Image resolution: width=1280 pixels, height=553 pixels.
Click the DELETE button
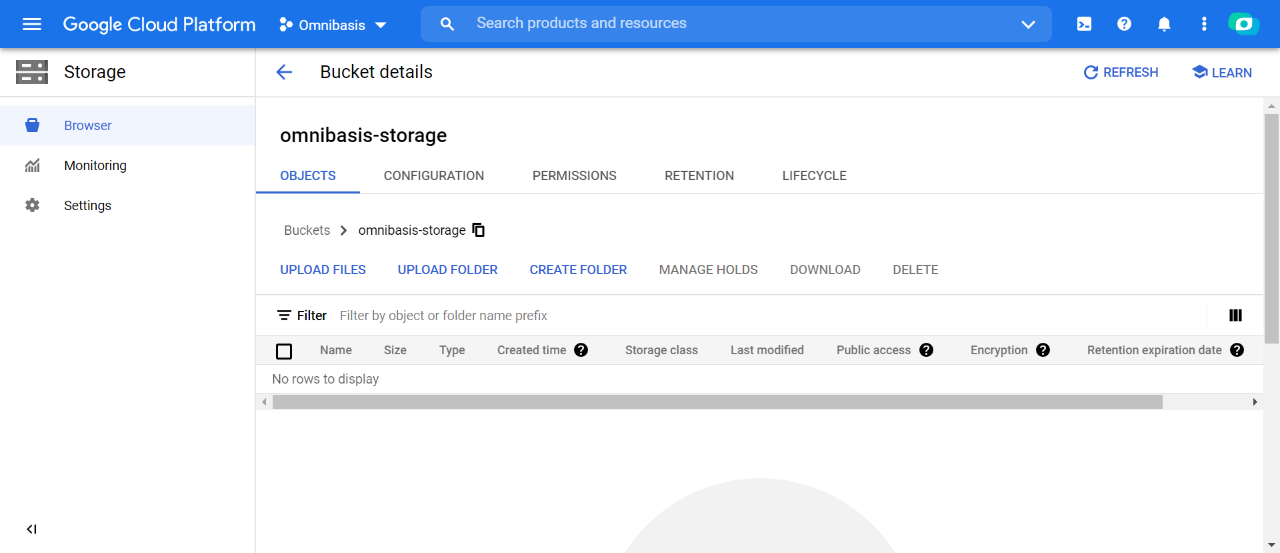pyautogui.click(x=915, y=270)
